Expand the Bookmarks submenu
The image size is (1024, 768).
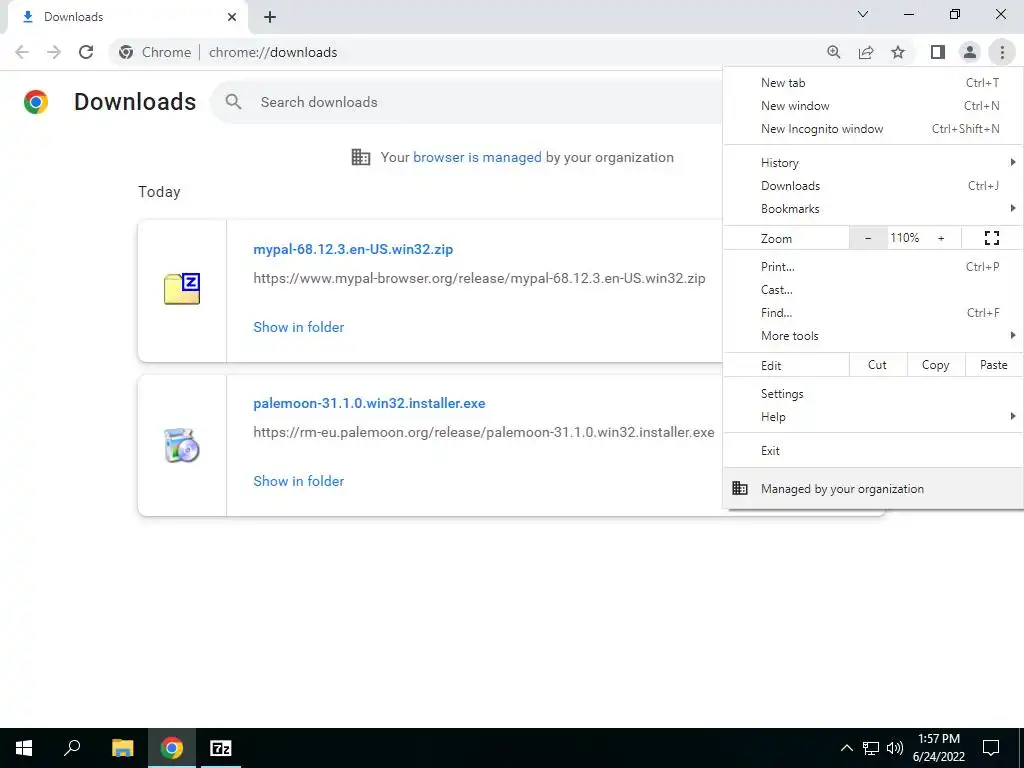pos(874,209)
